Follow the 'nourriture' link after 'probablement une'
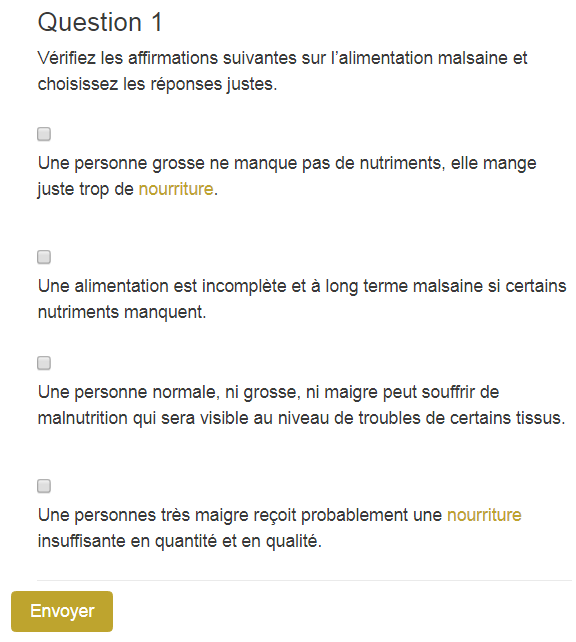Viewport: 576px width, 642px height. (x=484, y=515)
